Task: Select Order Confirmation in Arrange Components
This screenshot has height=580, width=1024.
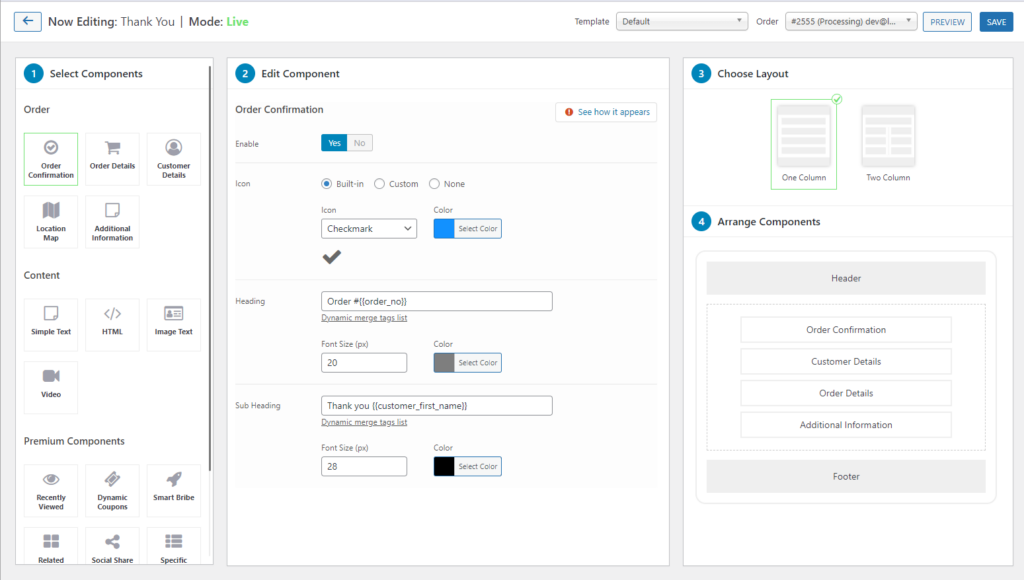Action: point(846,330)
